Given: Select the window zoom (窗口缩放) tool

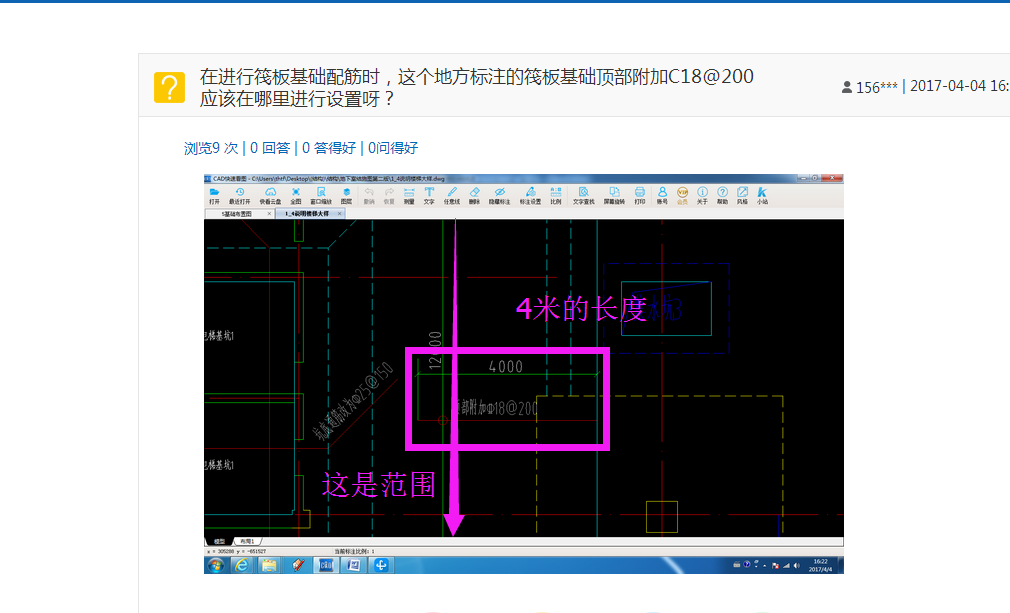Looking at the screenshot, I should tap(321, 196).
